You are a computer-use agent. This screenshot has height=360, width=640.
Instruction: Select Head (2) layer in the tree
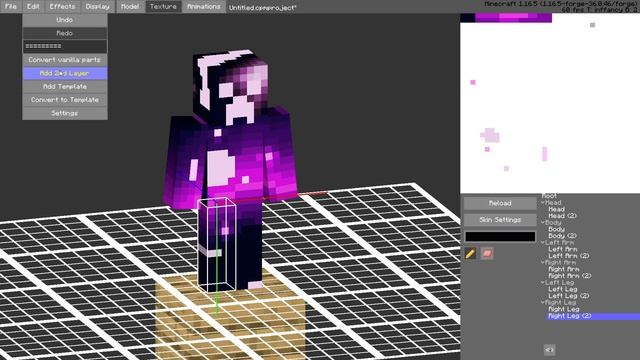[562, 216]
